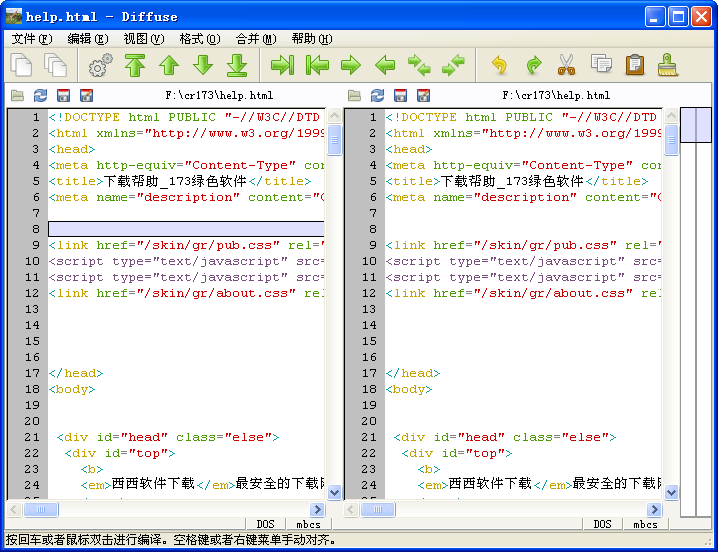Click the left pane DOS format label
The image size is (718, 552).
265,524
